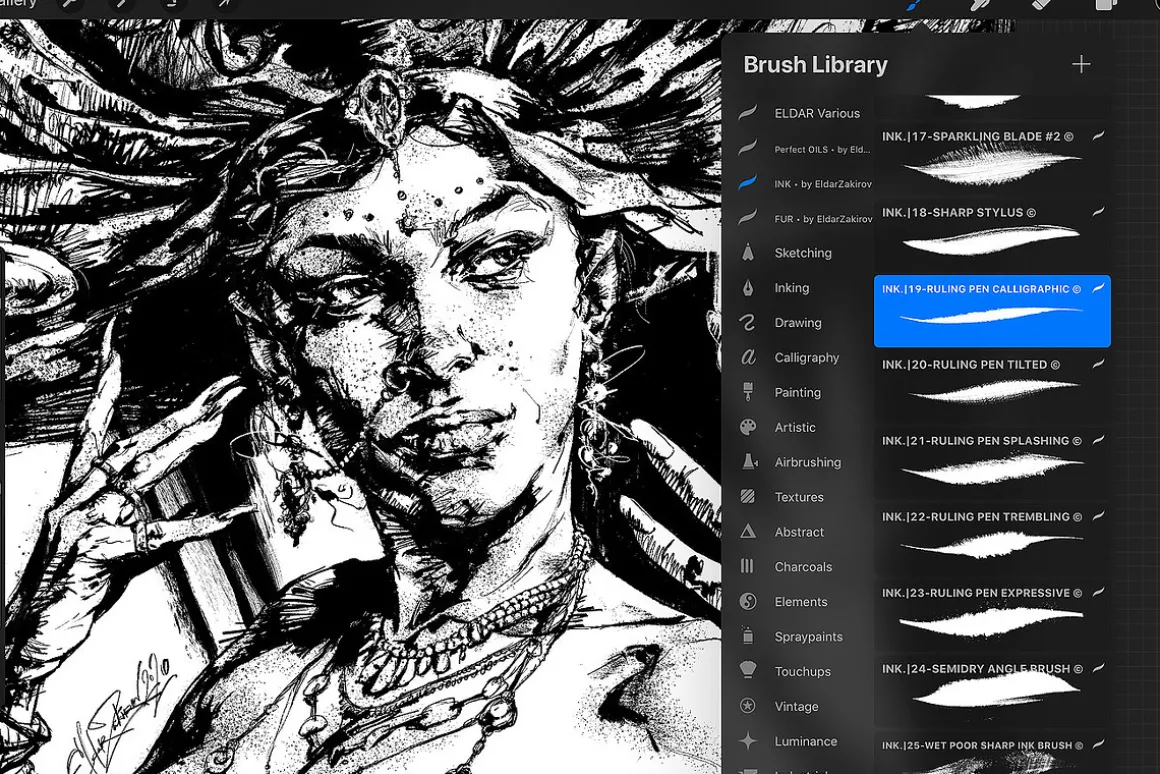Select the Eraser tool in top toolbar
The width and height of the screenshot is (1160, 774).
click(1042, 4)
